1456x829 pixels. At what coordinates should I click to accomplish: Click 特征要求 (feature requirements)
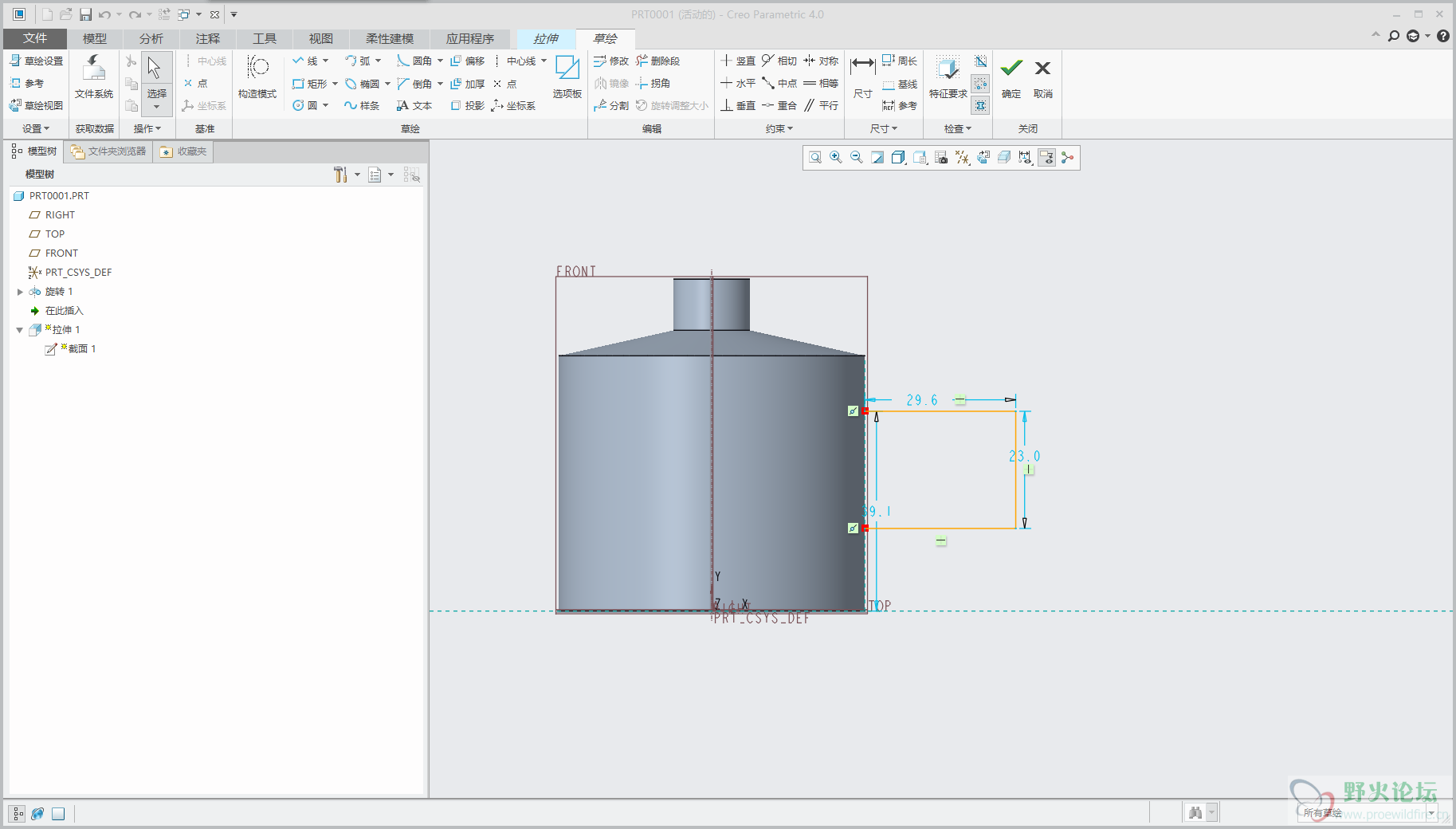[948, 77]
